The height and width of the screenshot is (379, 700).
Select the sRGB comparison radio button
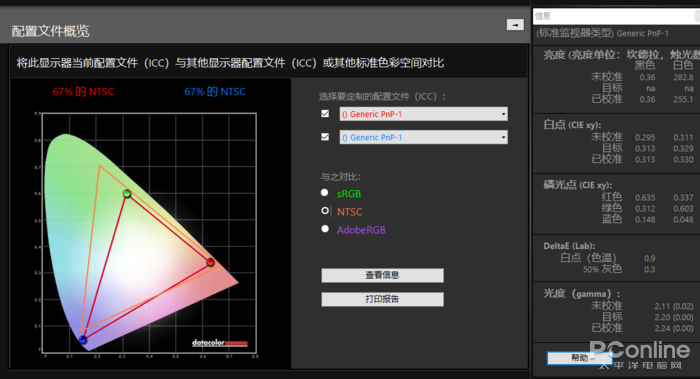pyautogui.click(x=325, y=193)
